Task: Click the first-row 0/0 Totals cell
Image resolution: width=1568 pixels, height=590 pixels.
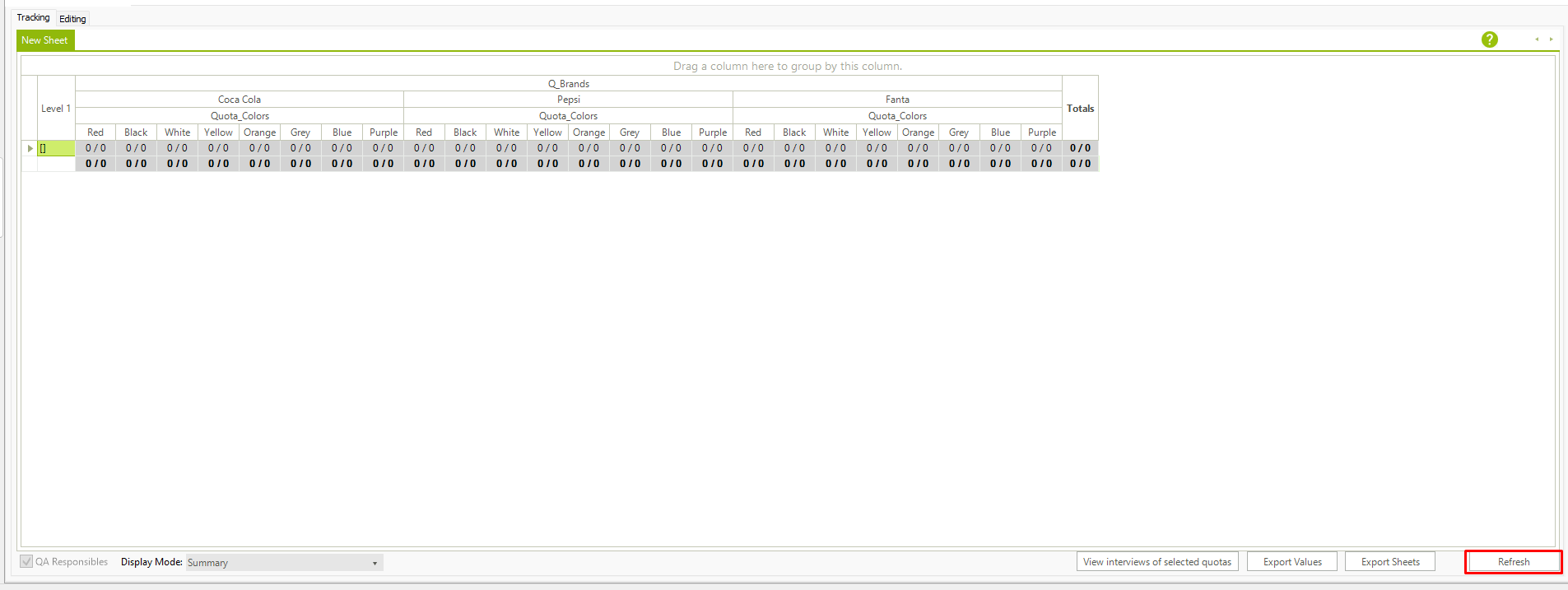Action: pos(1080,148)
